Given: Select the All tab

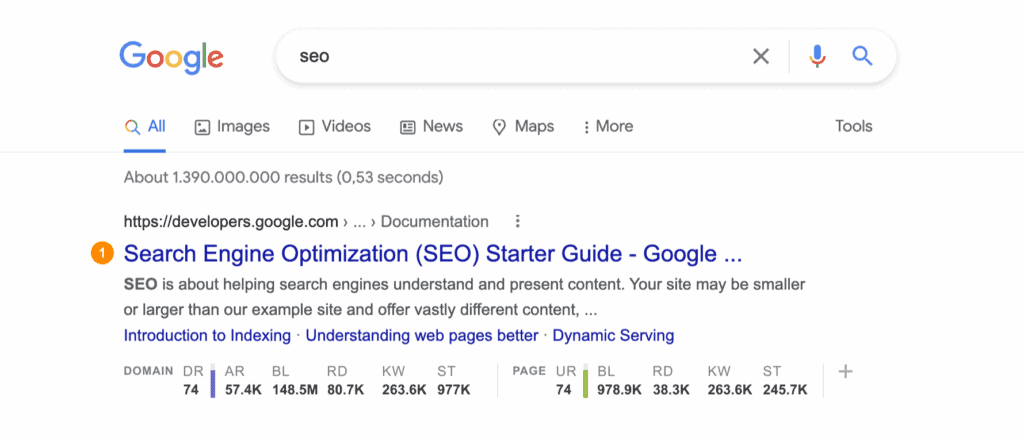Looking at the screenshot, I should point(145,127).
